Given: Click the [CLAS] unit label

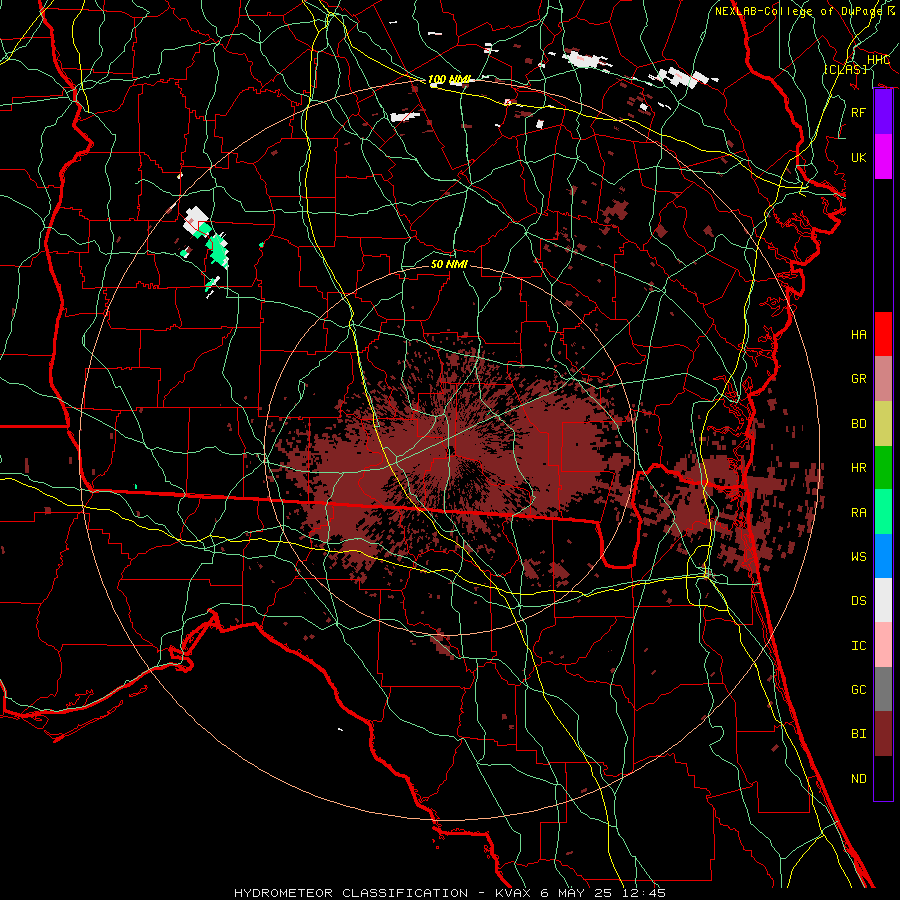Looking at the screenshot, I should pyautogui.click(x=845, y=69).
